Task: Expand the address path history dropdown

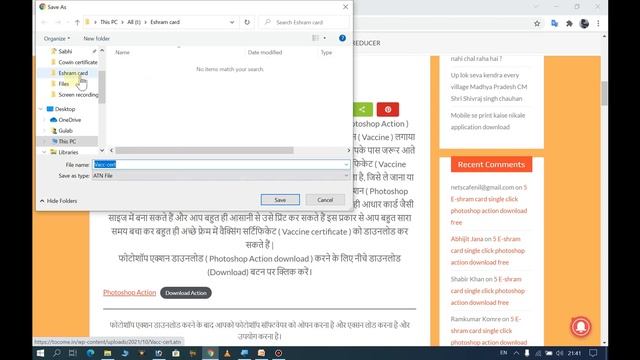Action: point(232,22)
